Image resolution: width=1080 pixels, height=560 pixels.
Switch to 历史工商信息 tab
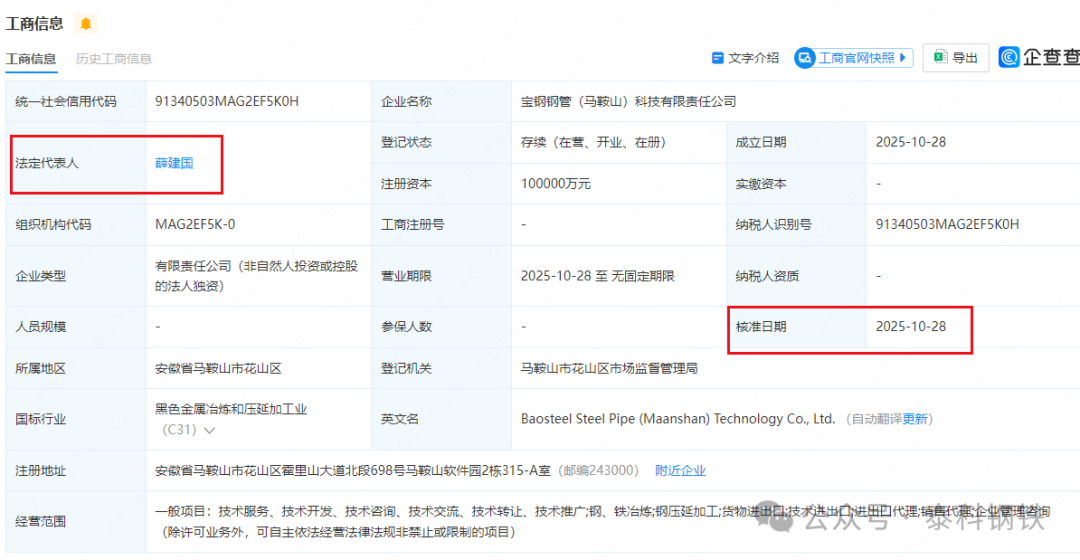click(114, 59)
